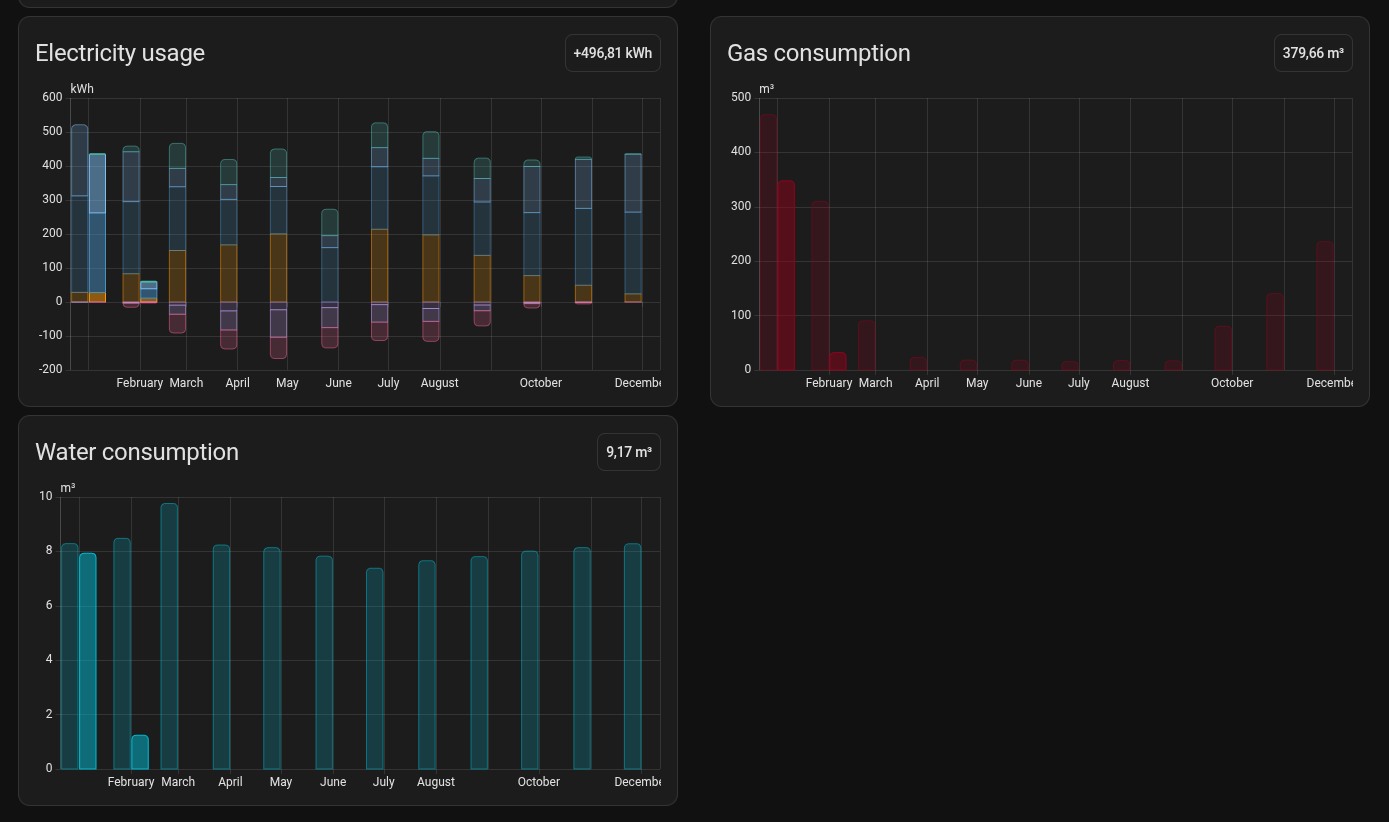Click the short bright February gas bar
The height and width of the screenshot is (822, 1389).
(x=837, y=361)
